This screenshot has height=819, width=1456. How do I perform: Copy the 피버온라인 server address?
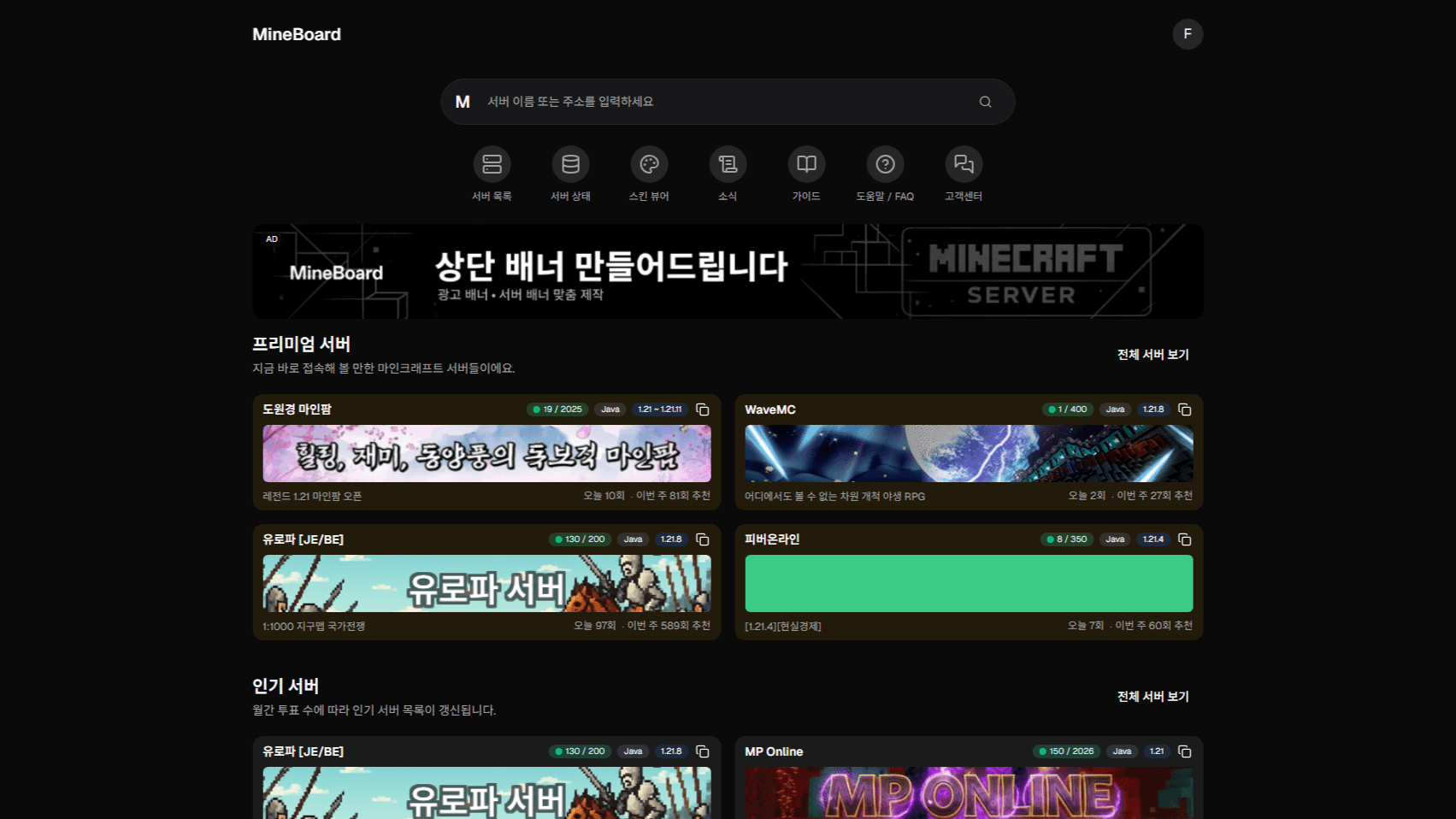click(x=1184, y=539)
